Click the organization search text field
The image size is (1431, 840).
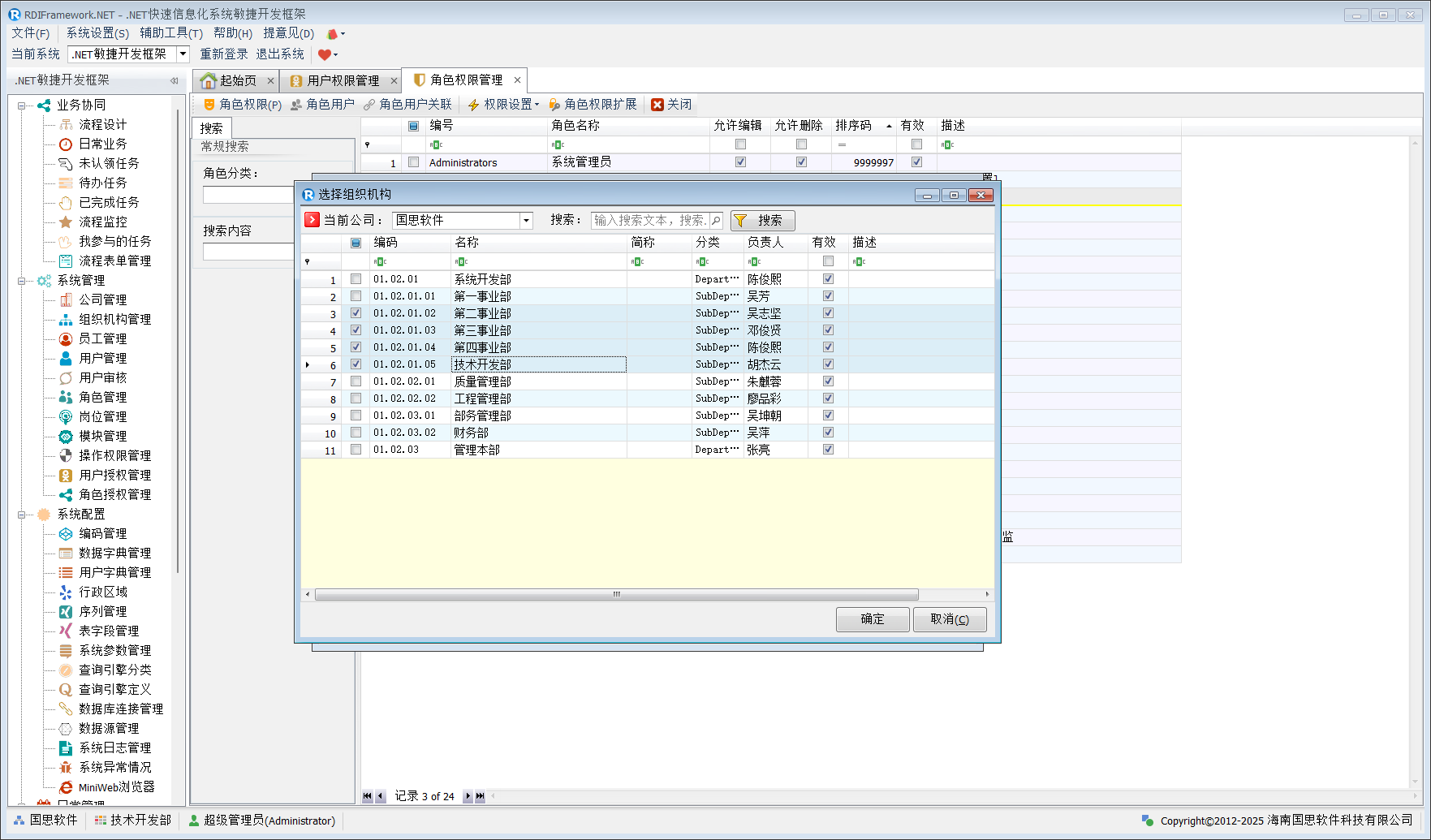click(650, 221)
